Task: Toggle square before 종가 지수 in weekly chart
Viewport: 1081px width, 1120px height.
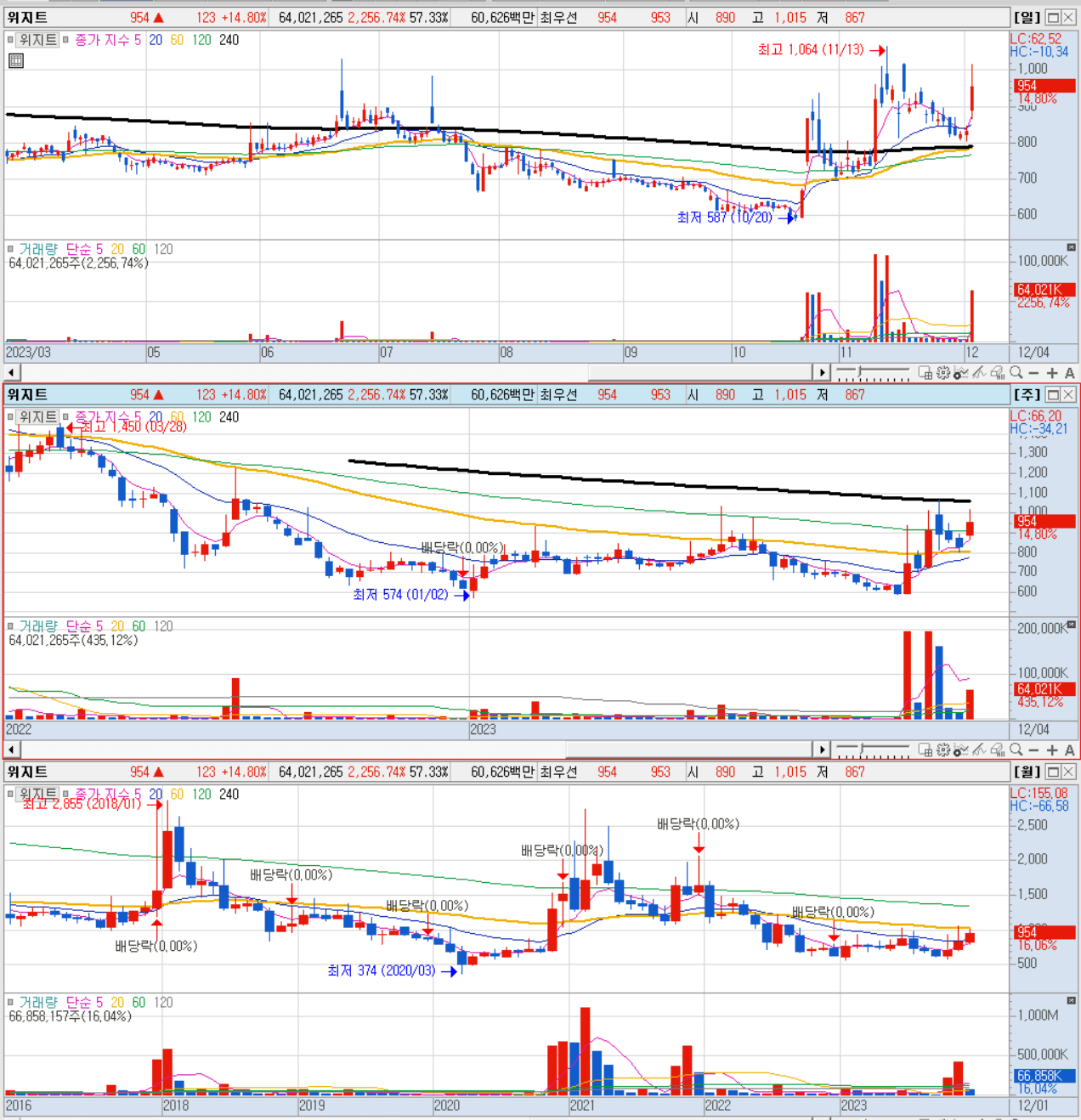Action: click(65, 417)
